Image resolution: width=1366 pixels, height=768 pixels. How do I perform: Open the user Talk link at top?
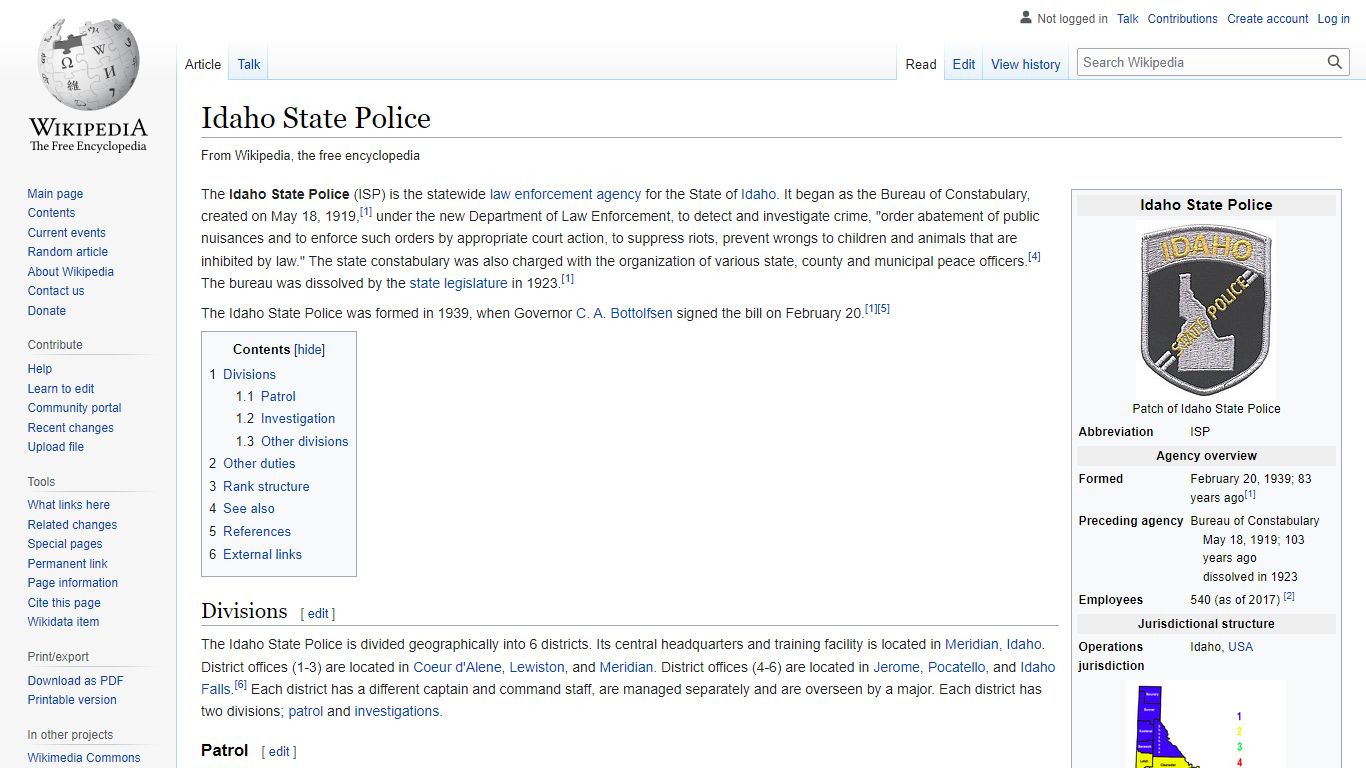click(x=1128, y=19)
